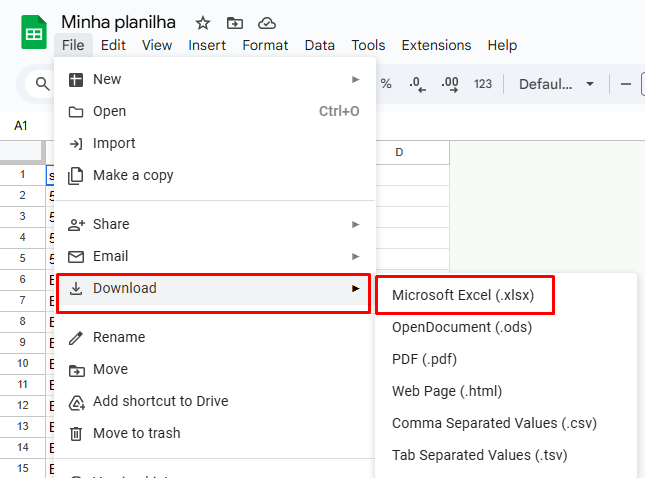The width and height of the screenshot is (645, 478).
Task: Click the Minha planilha title
Action: pyautogui.click(x=118, y=22)
